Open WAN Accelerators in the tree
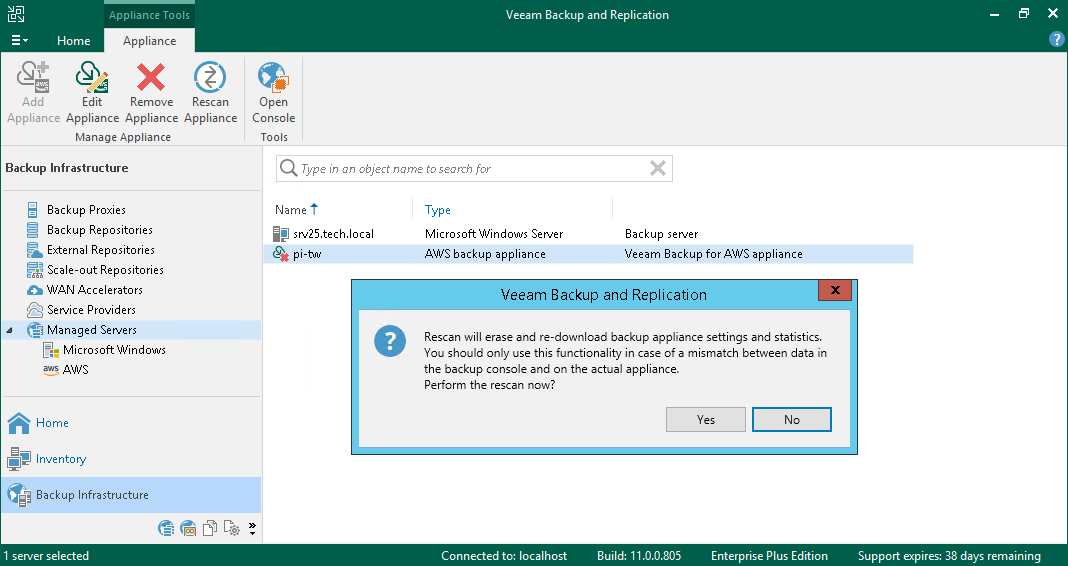1068x566 pixels. [x=95, y=289]
